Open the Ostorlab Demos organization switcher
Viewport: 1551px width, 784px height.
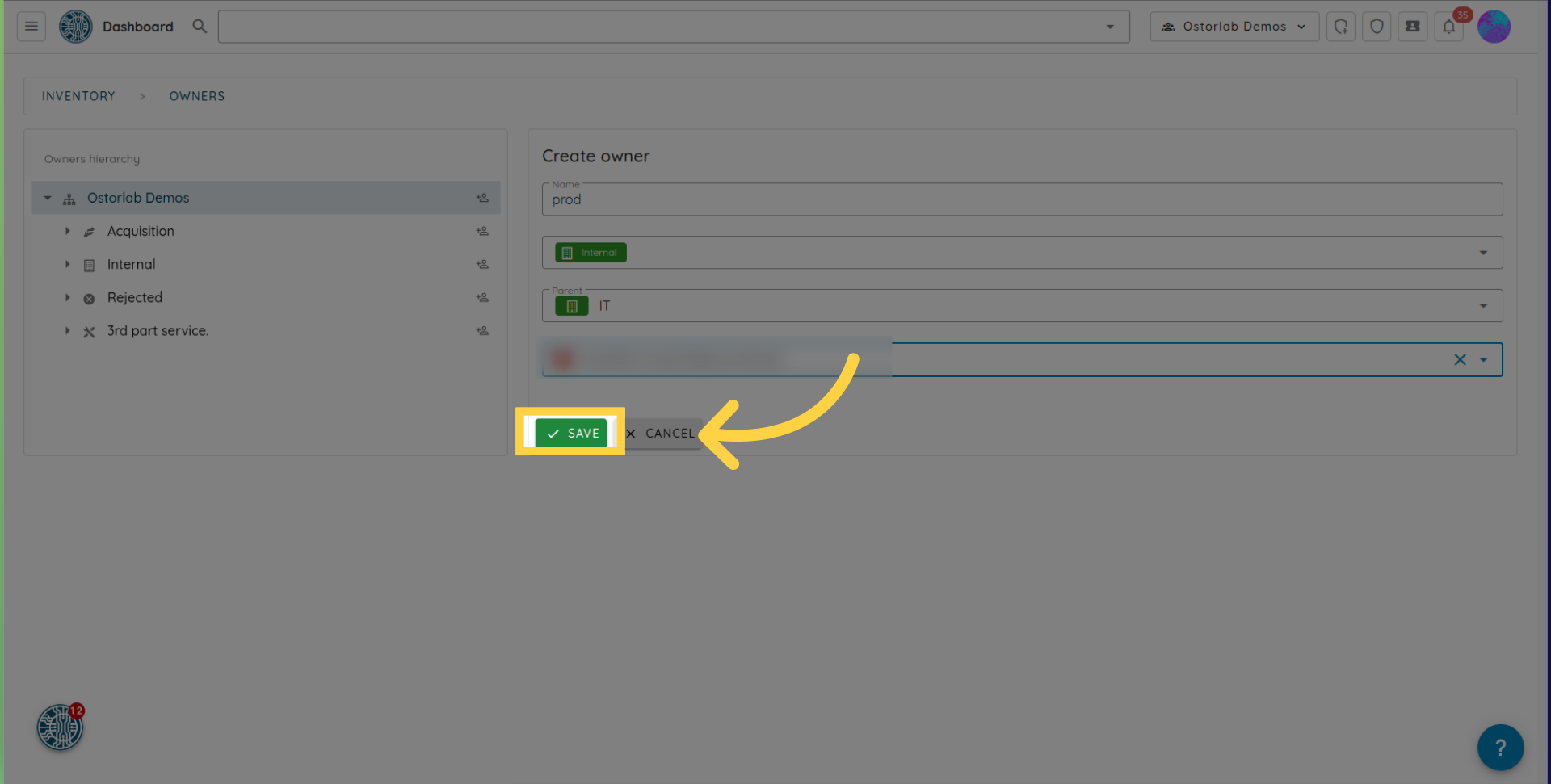1234,27
